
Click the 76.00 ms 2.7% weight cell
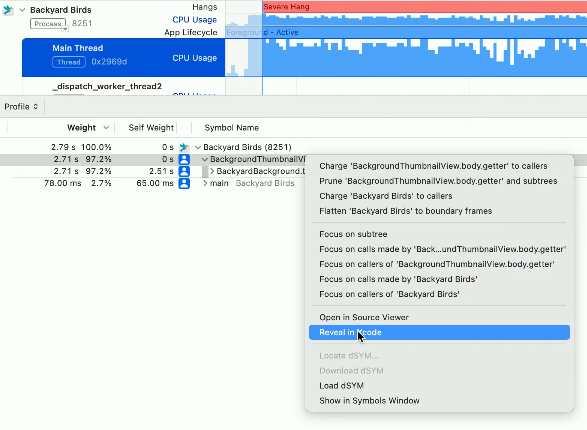click(x=77, y=183)
